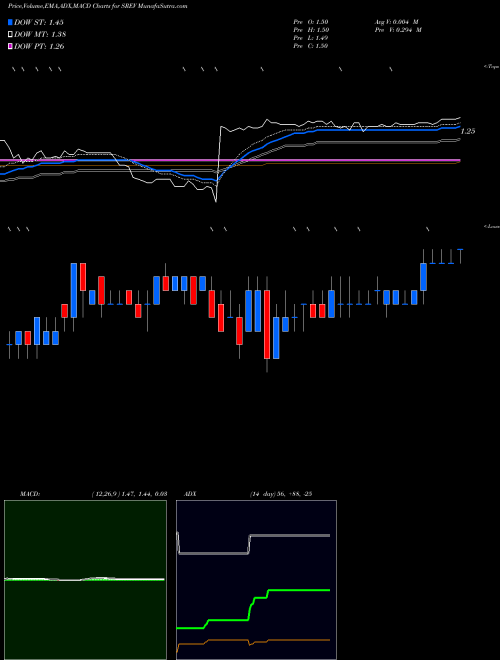500x660 pixels.
Task: Click the 'Pre V: 0.294 M' value
Action: tap(398, 30)
